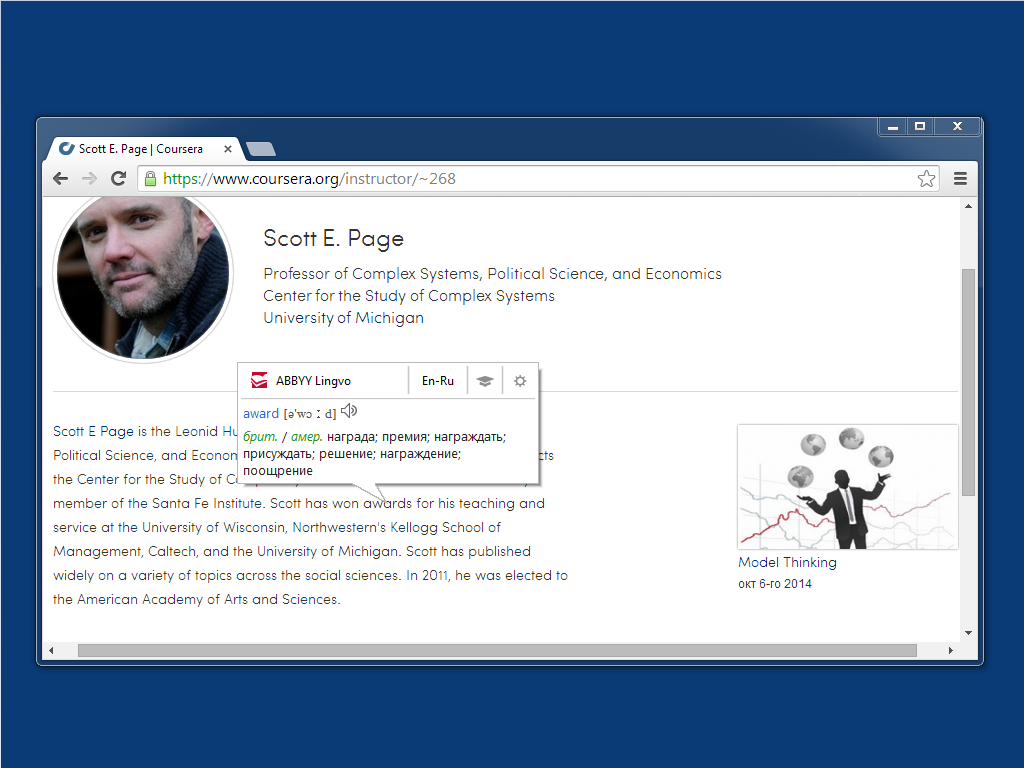Close the Scott E. Page tab
Screen dimensions: 1024x768
[x=228, y=149]
